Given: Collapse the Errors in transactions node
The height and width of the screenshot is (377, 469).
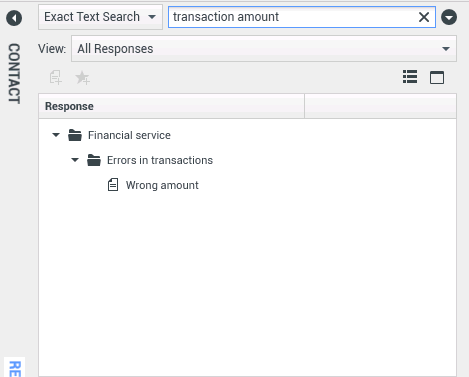Looking at the screenshot, I should 75,160.
